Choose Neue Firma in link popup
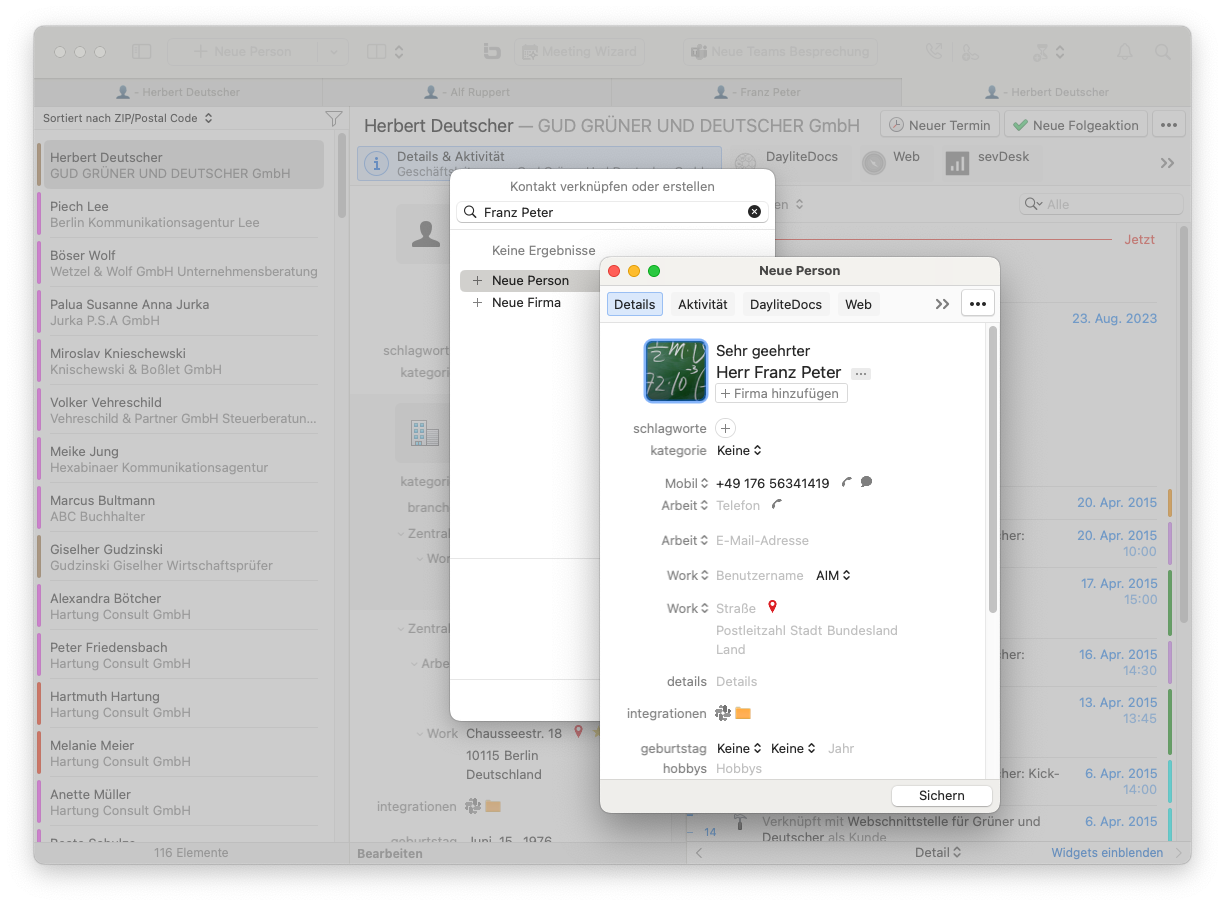 click(x=526, y=303)
